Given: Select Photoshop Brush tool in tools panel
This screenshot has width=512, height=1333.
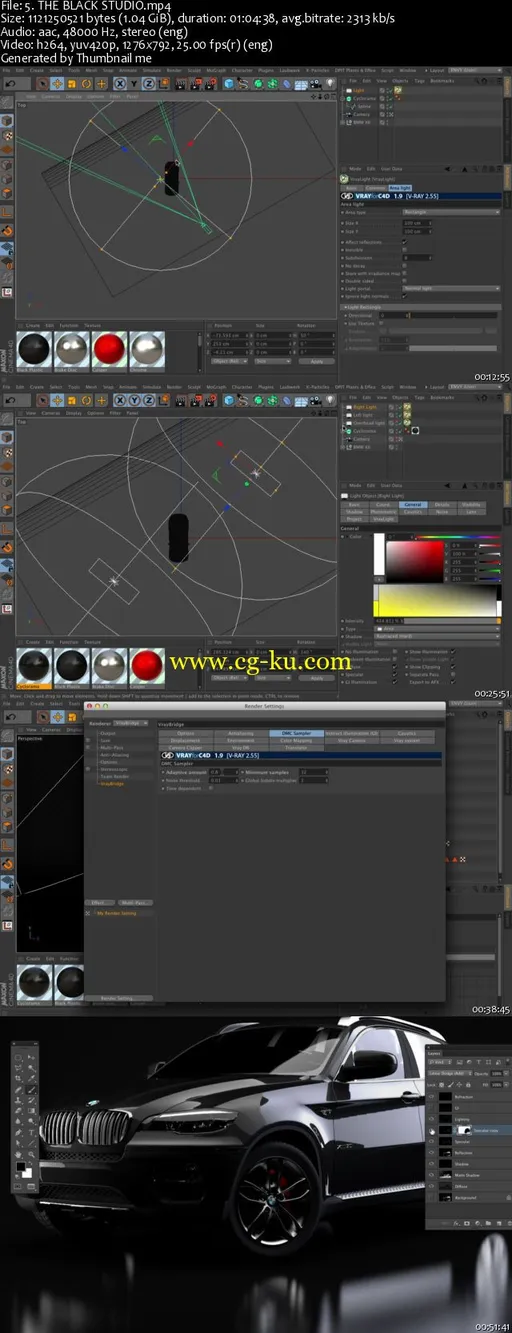Looking at the screenshot, I should coord(31,1089).
